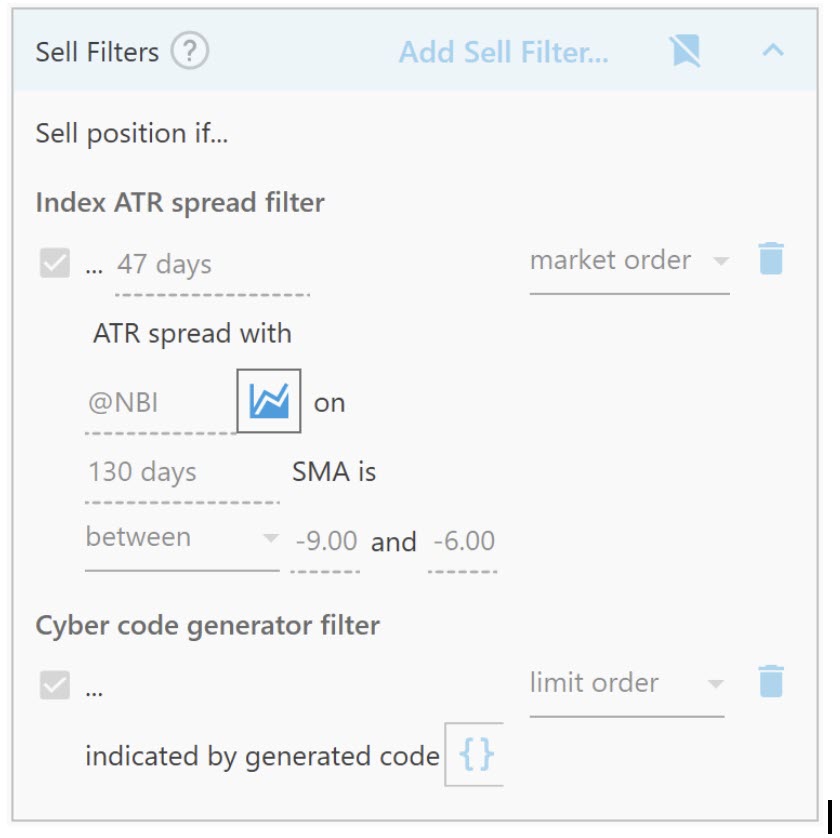Open the limit order type dropdown

[x=626, y=684]
